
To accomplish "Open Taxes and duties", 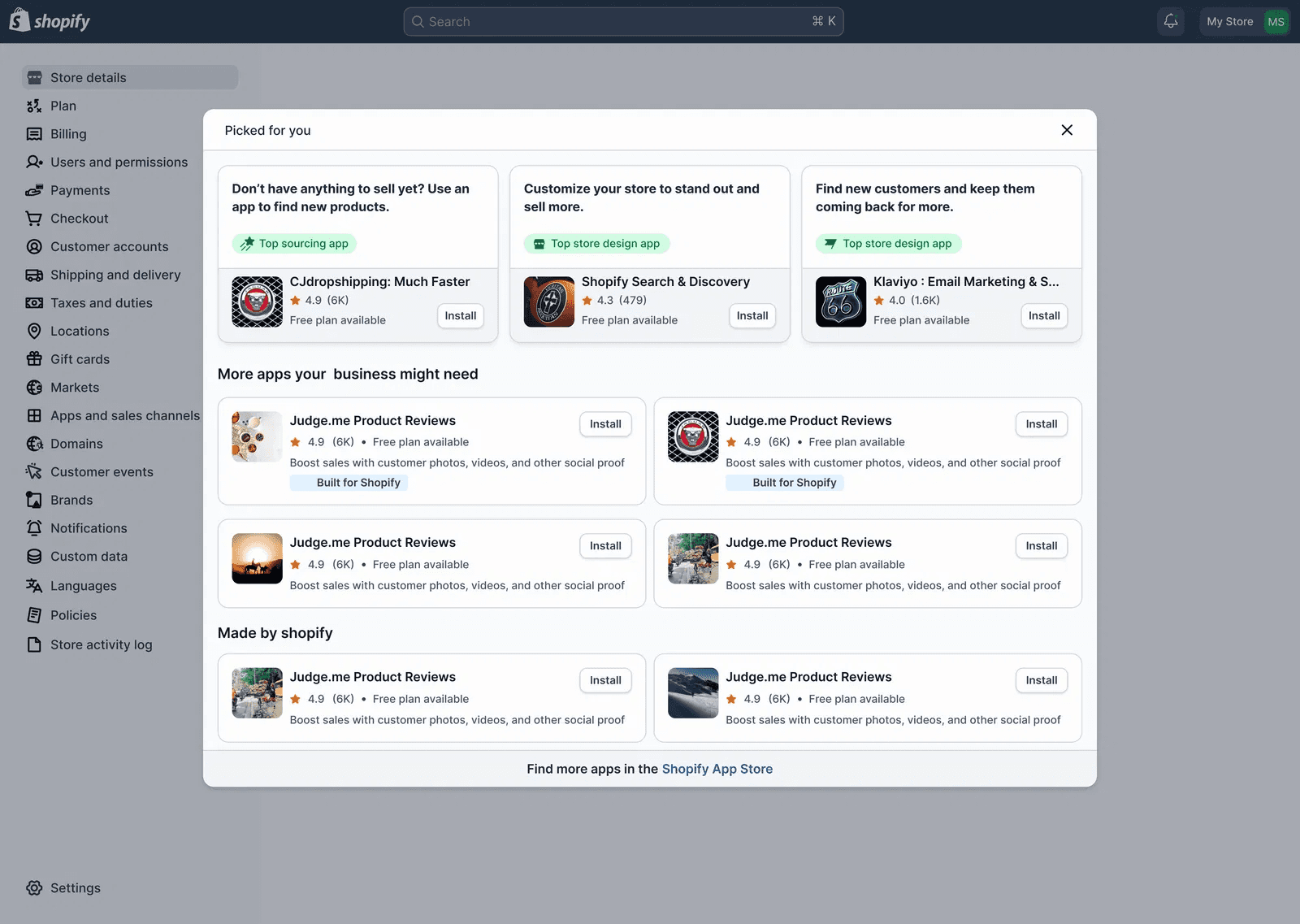I will [x=101, y=302].
